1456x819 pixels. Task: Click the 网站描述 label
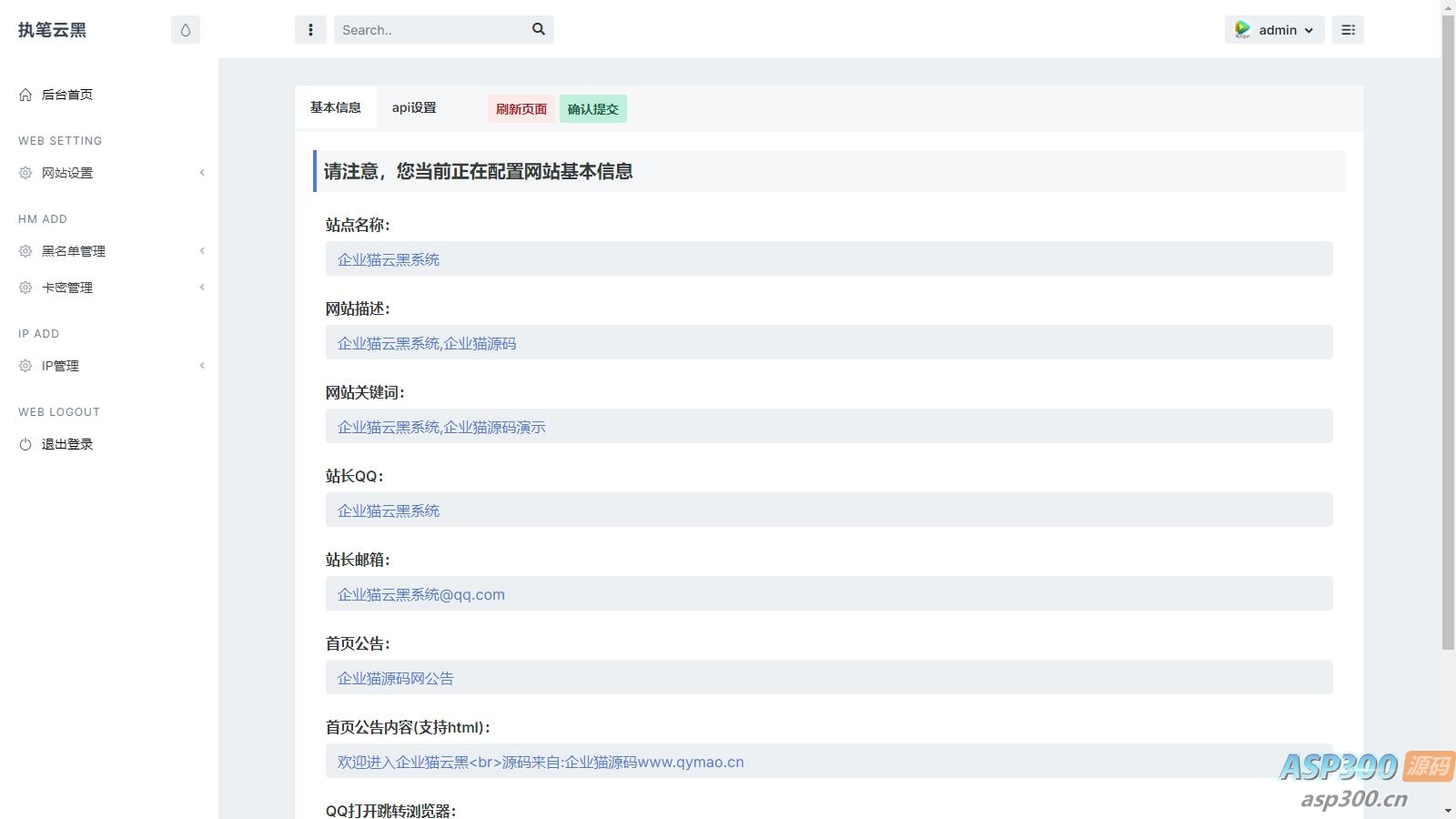click(358, 308)
